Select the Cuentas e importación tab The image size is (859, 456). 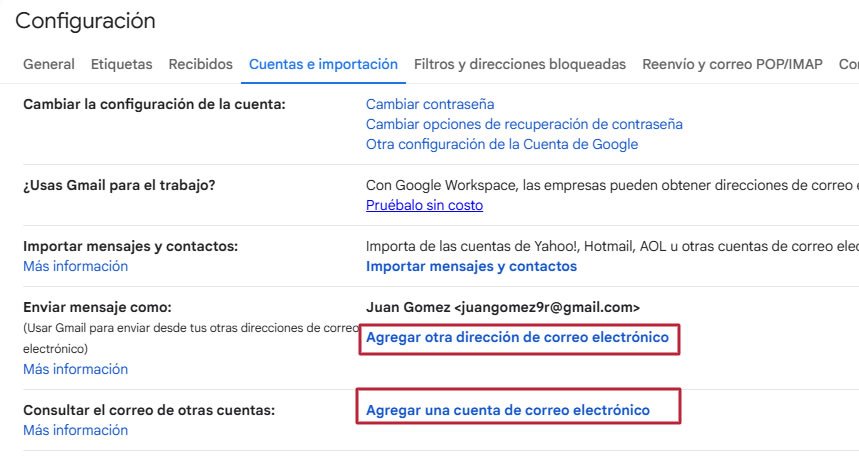[x=323, y=64]
